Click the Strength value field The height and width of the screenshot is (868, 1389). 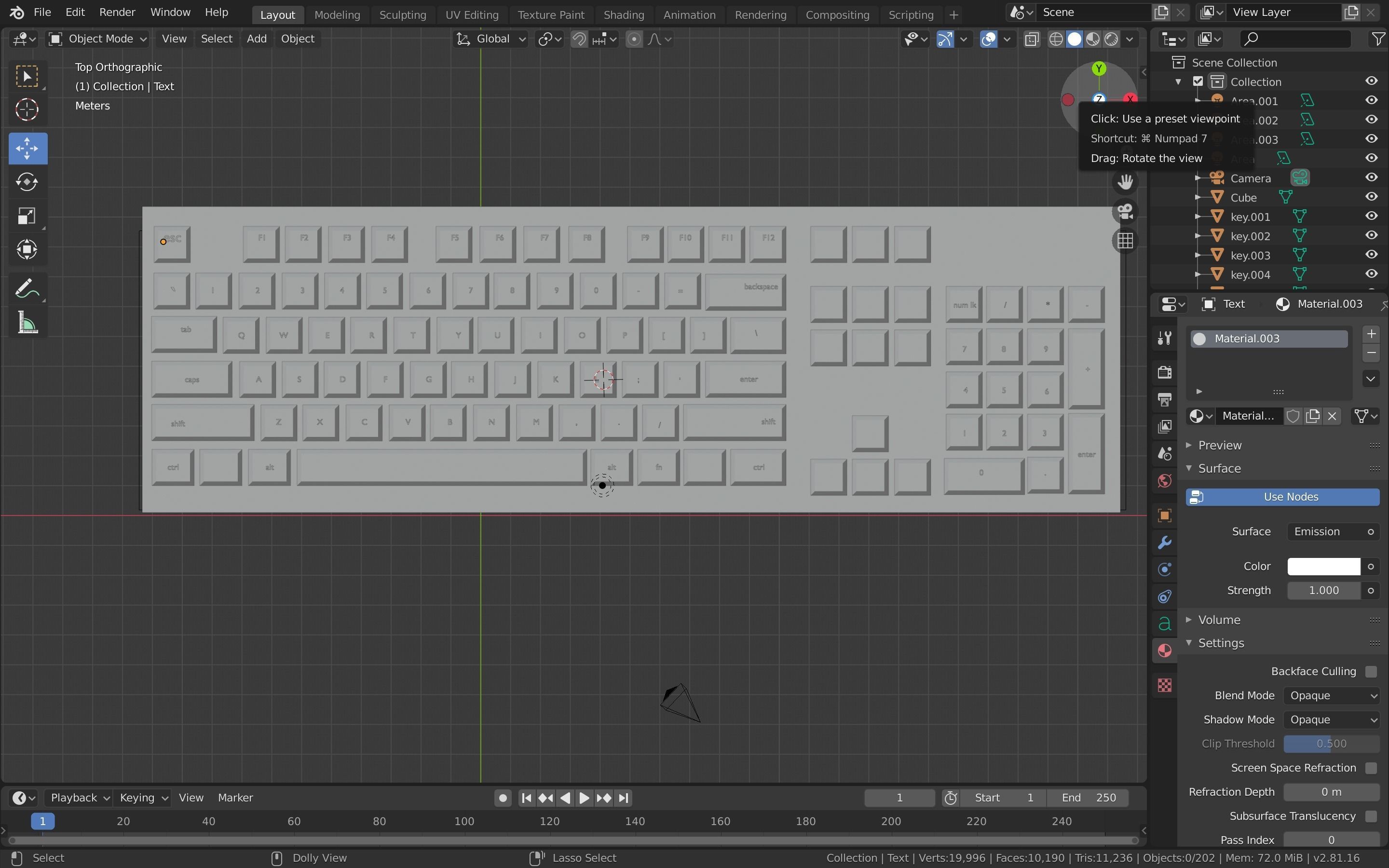[x=1323, y=591]
